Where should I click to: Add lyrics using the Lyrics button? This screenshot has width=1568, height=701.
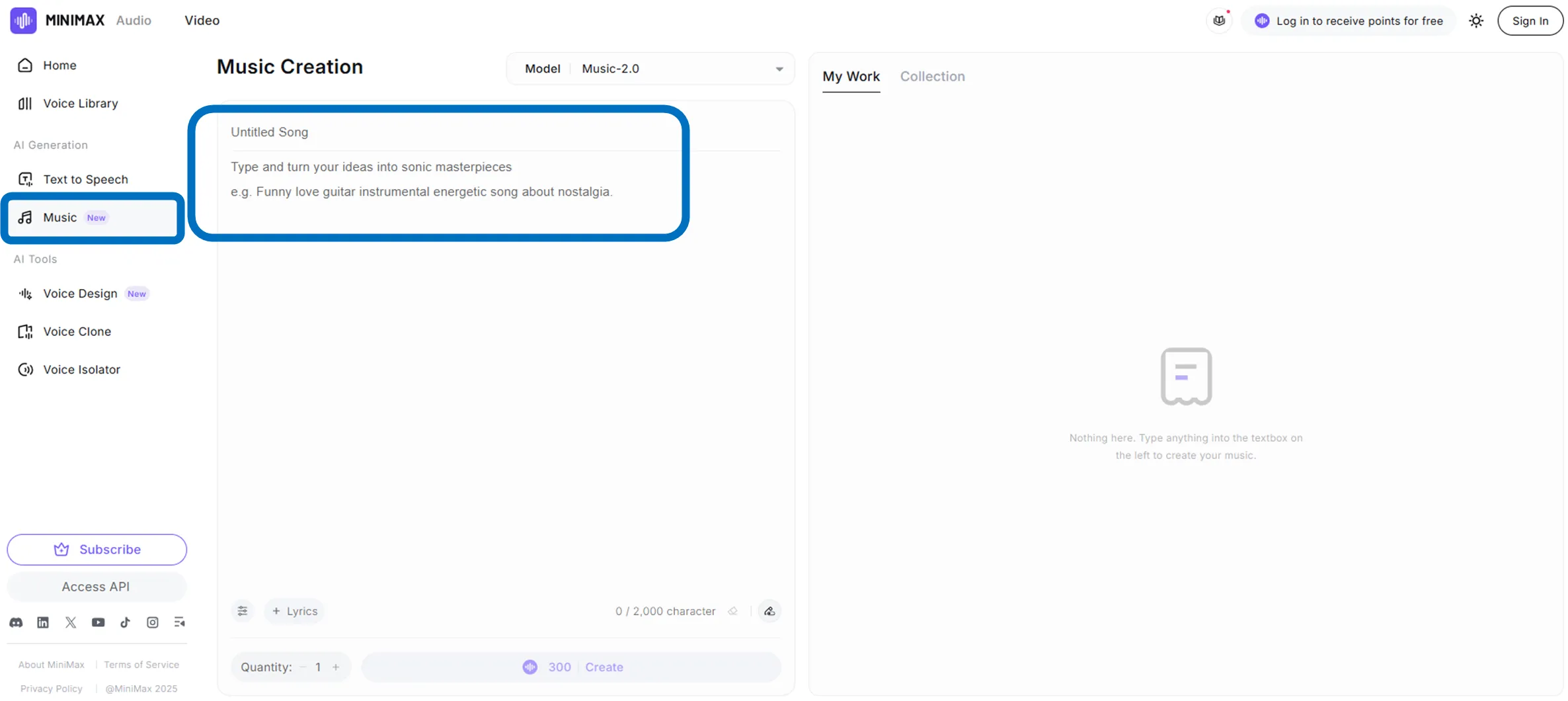(295, 611)
